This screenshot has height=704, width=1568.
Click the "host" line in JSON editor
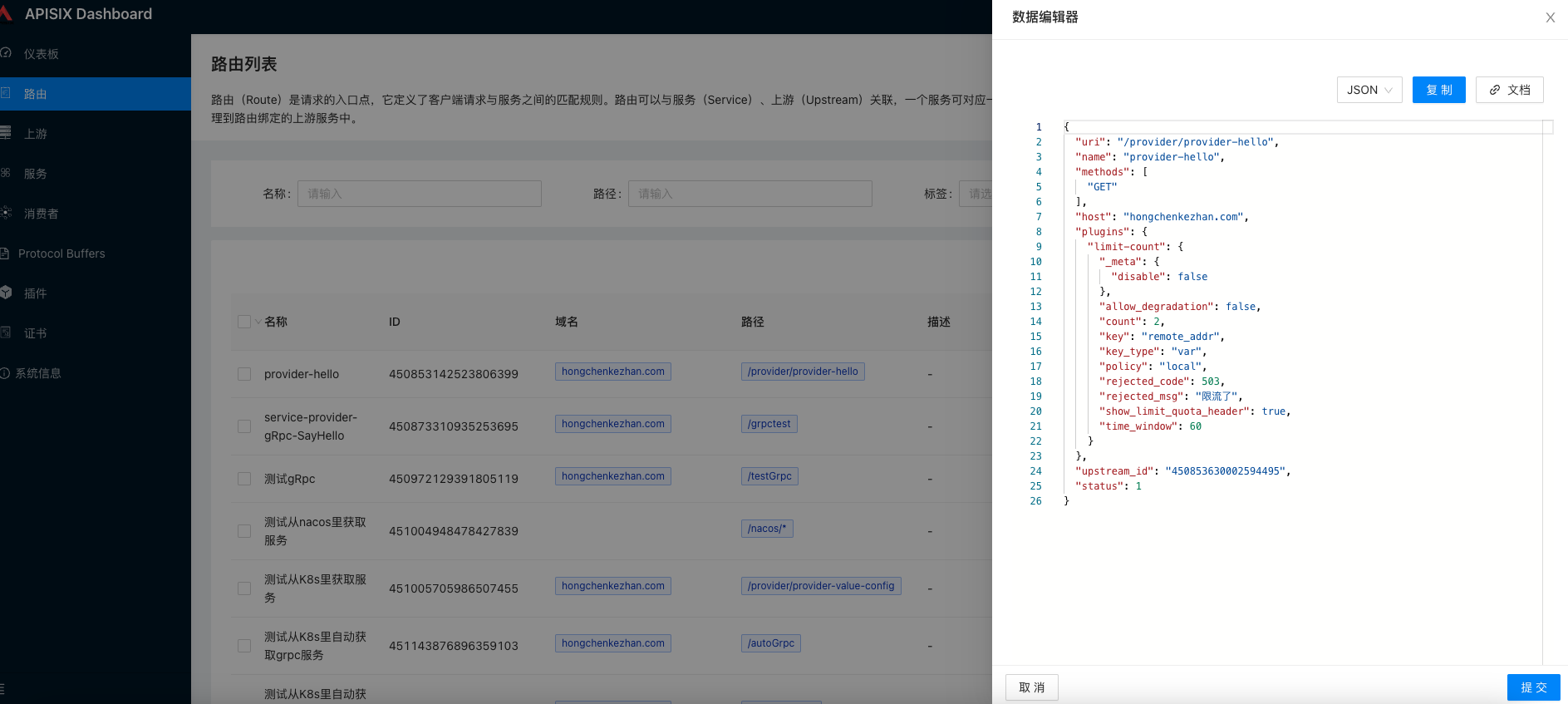[x=1162, y=217]
